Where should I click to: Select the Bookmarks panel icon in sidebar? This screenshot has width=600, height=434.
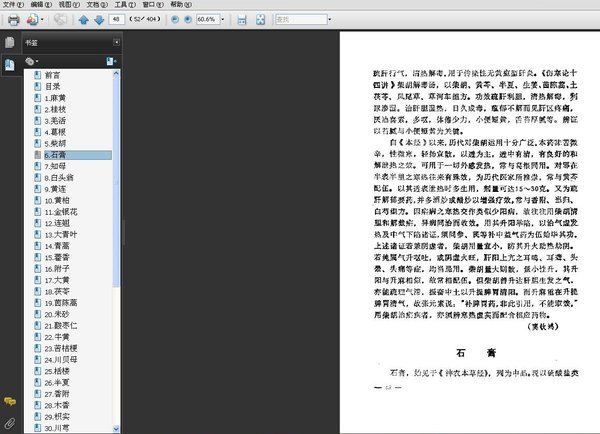tap(10, 65)
